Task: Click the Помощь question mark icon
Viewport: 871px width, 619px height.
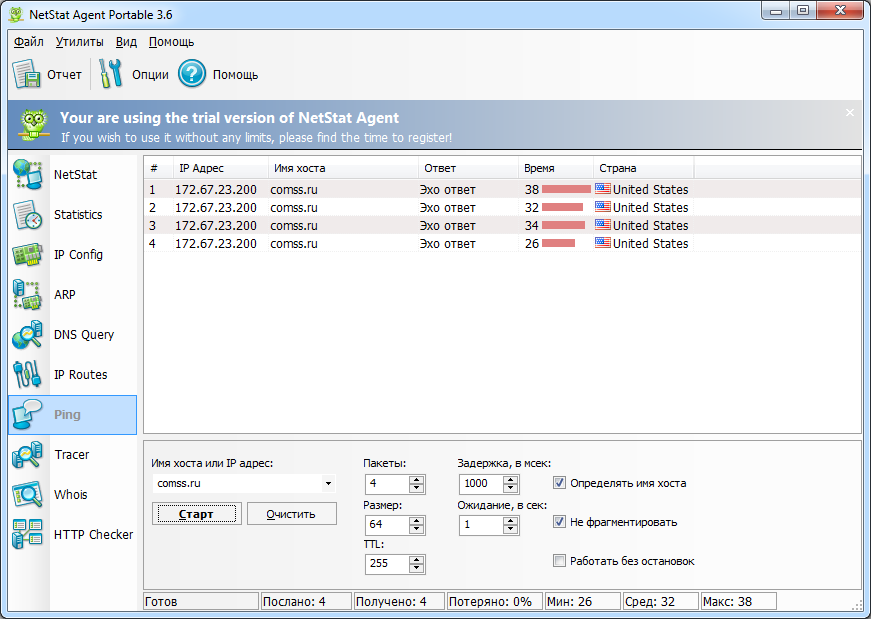Action: coord(192,74)
